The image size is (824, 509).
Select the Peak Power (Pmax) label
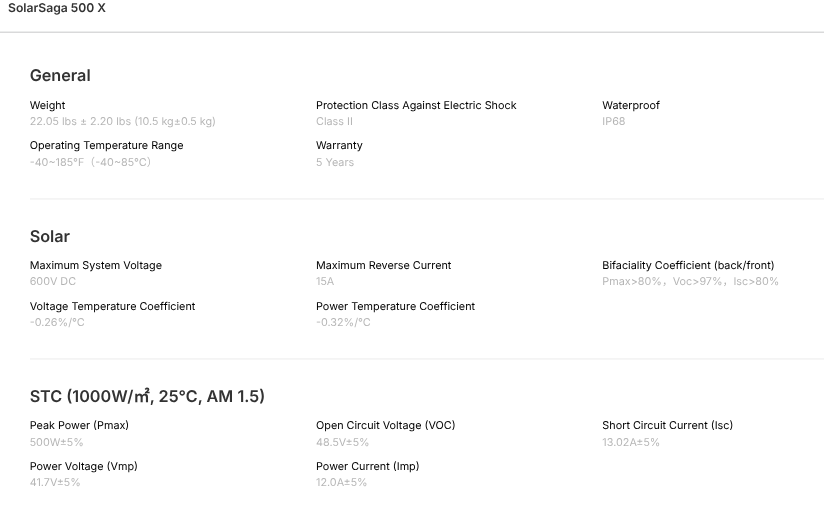point(79,425)
